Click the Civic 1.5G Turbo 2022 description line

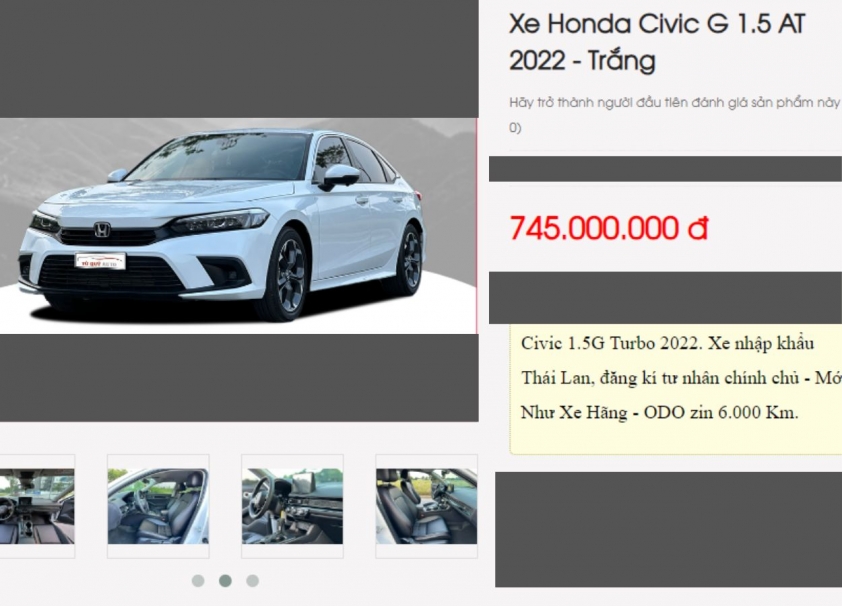point(667,343)
